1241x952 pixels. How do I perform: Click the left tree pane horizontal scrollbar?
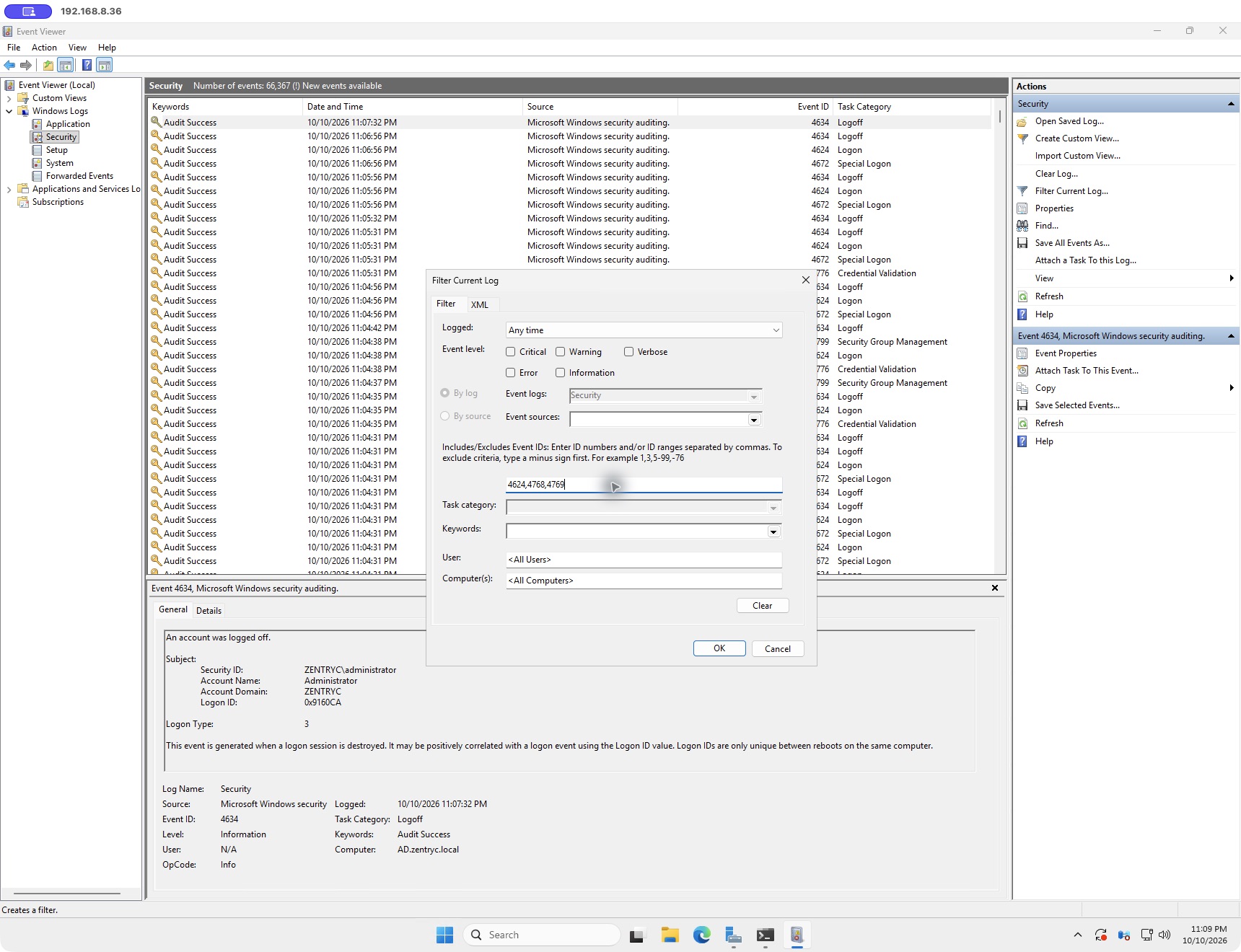pyautogui.click(x=67, y=894)
